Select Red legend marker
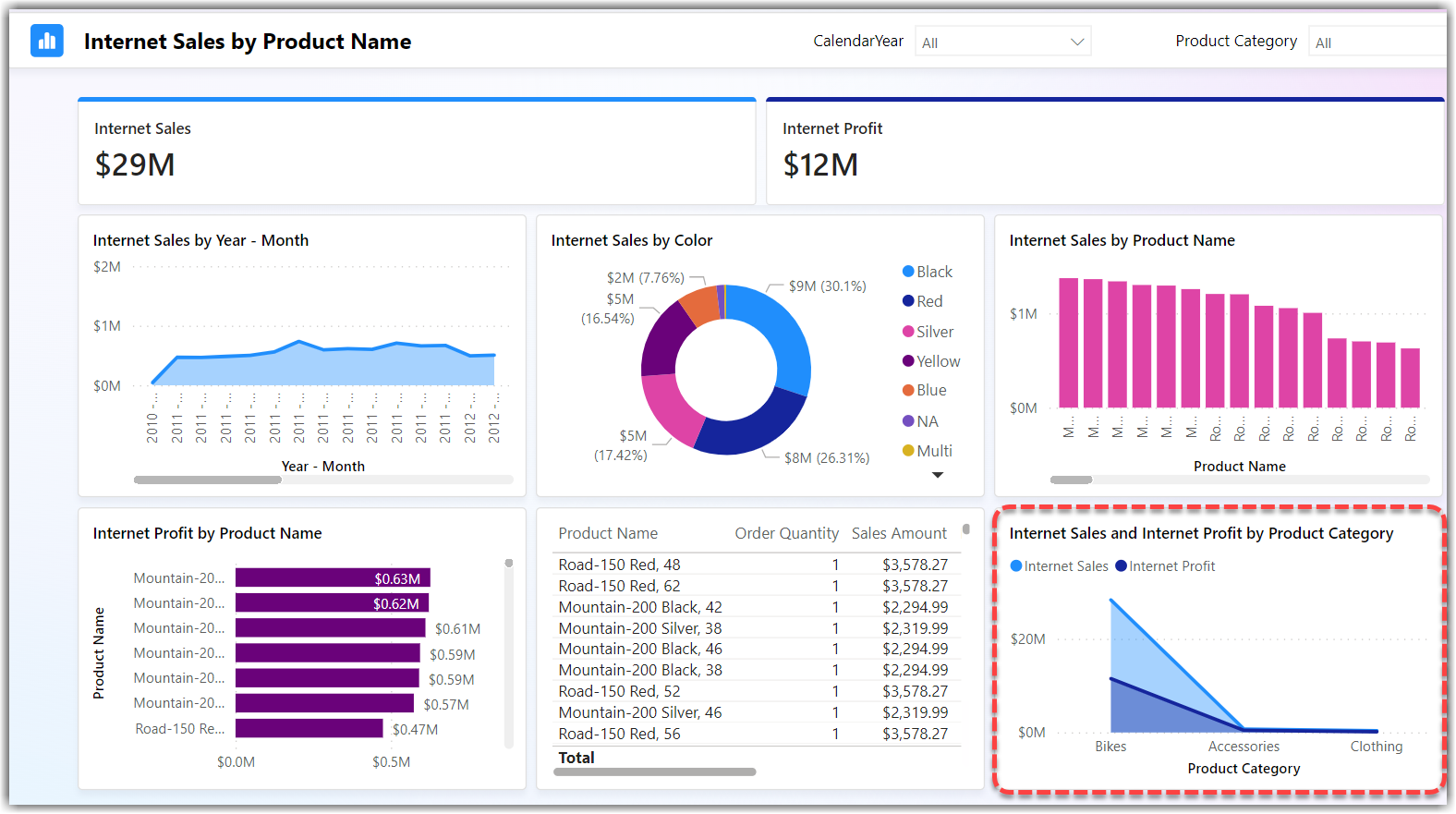The image size is (1456, 814). tap(908, 301)
